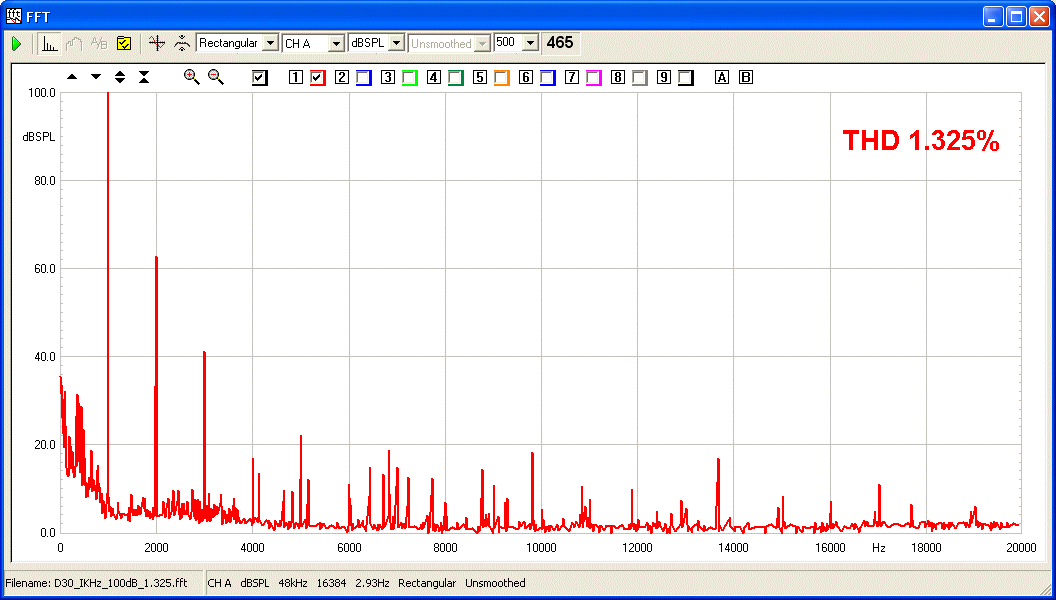Maximize the FFT window
This screenshot has width=1056, height=600.
(1016, 17)
